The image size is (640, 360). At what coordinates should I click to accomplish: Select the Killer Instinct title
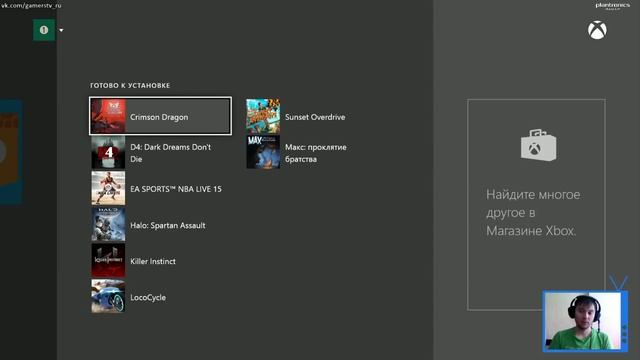coord(153,261)
